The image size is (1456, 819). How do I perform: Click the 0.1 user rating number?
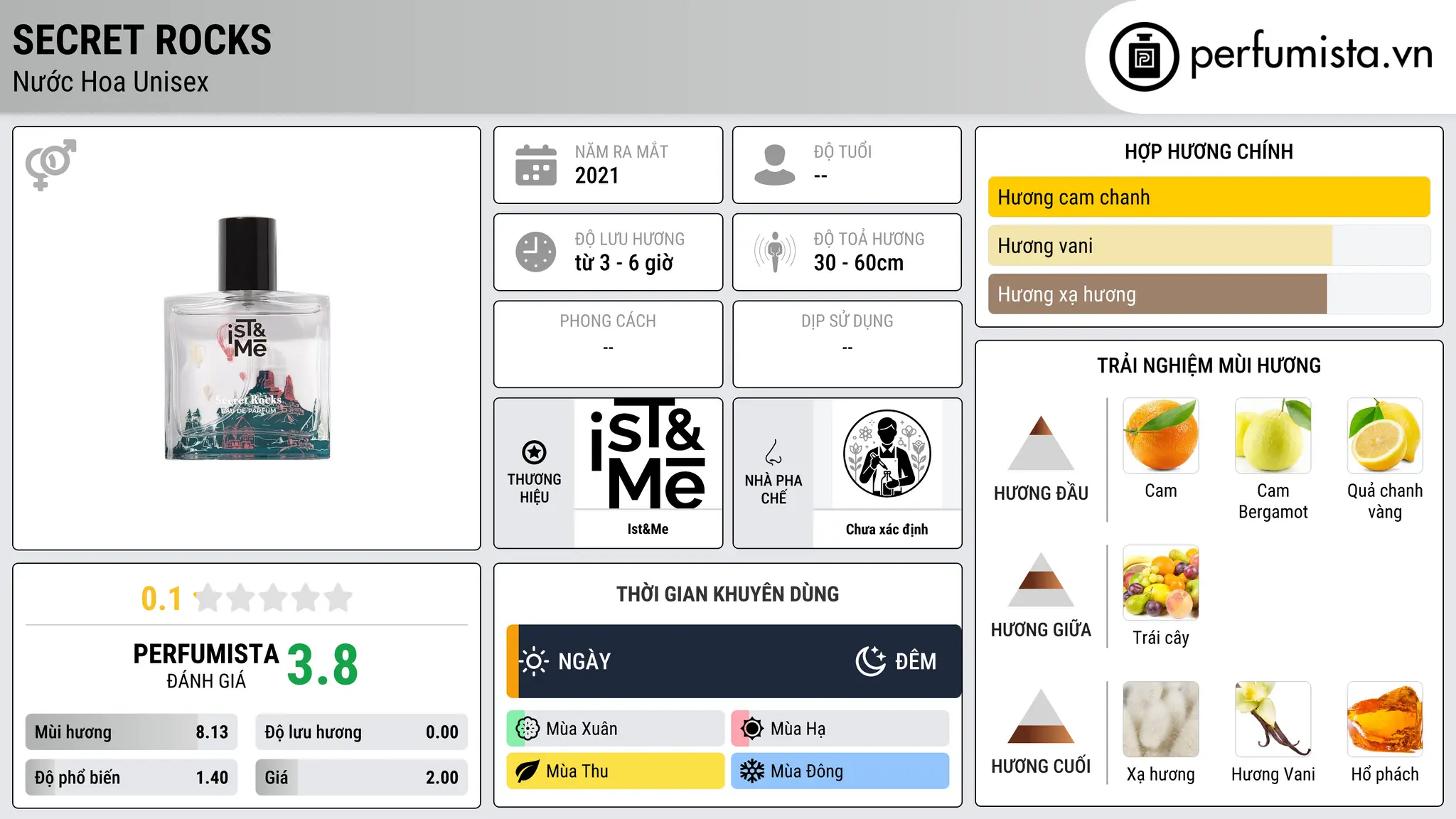161,599
